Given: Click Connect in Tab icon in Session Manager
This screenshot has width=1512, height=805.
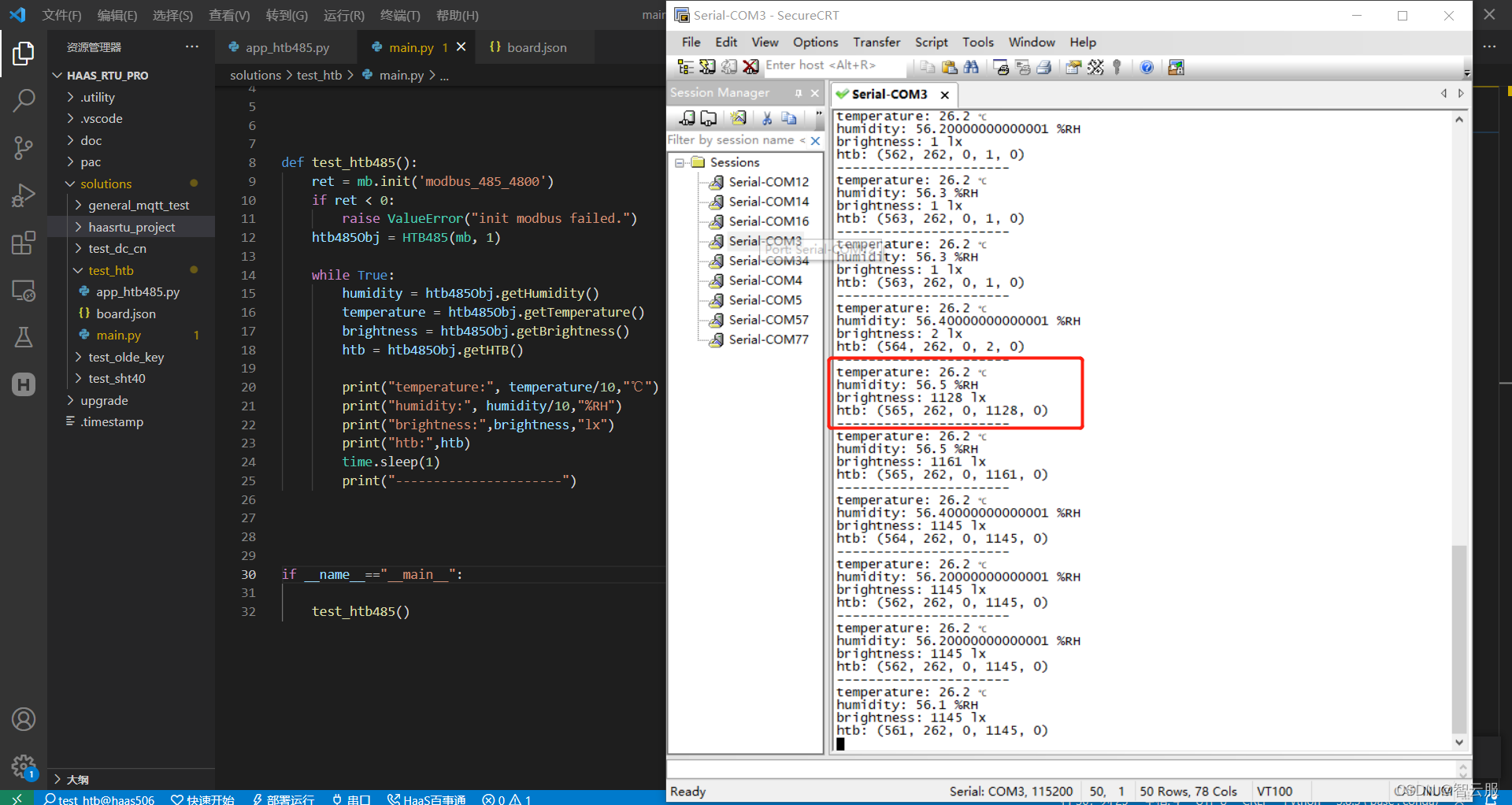Looking at the screenshot, I should [x=708, y=118].
